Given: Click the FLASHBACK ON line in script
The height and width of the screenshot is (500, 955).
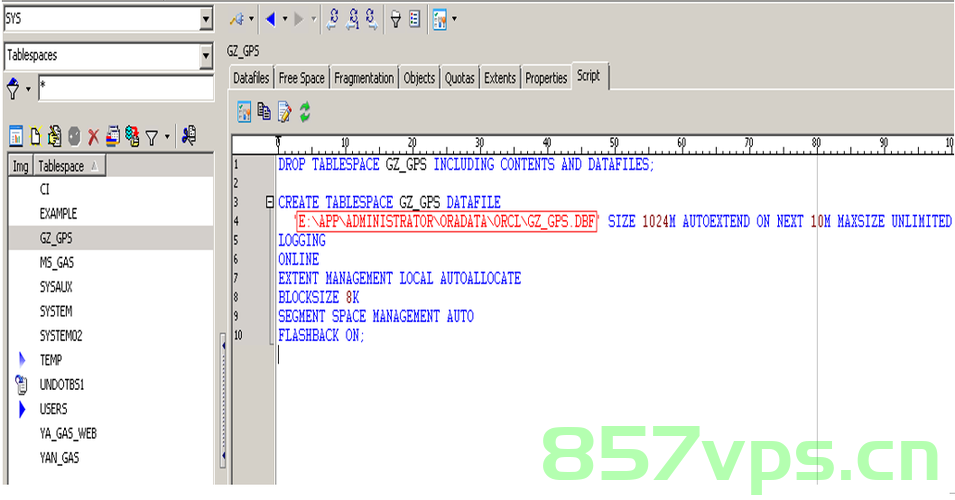Looking at the screenshot, I should 321,335.
